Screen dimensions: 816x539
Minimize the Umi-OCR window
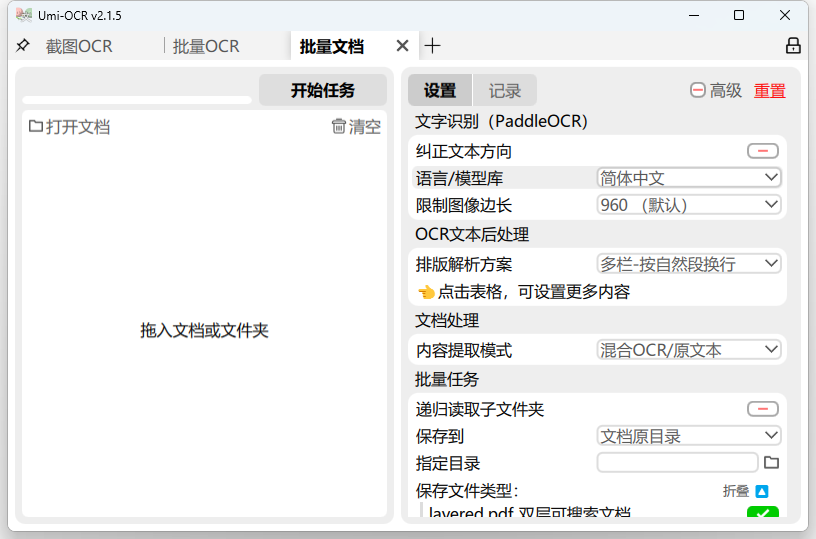pyautogui.click(x=694, y=15)
